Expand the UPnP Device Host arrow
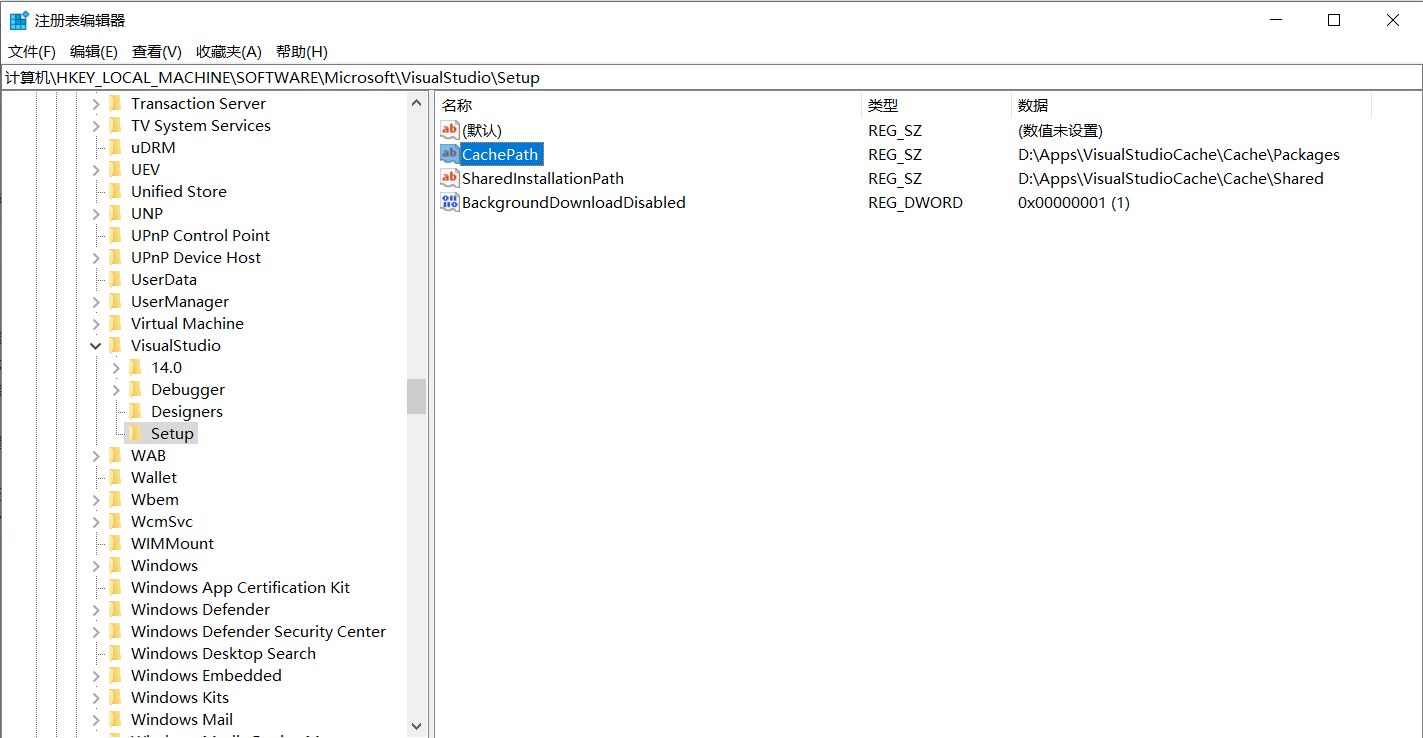Viewport: 1423px width, 738px height. point(96,257)
